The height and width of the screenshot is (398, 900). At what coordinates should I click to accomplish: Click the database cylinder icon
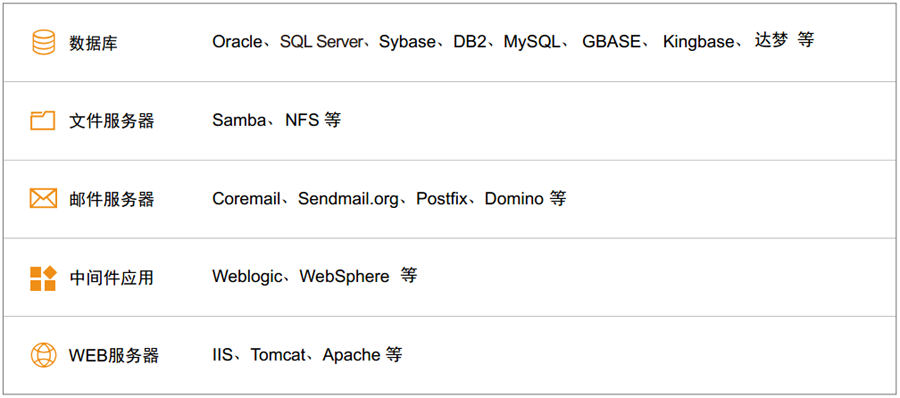(x=43, y=42)
